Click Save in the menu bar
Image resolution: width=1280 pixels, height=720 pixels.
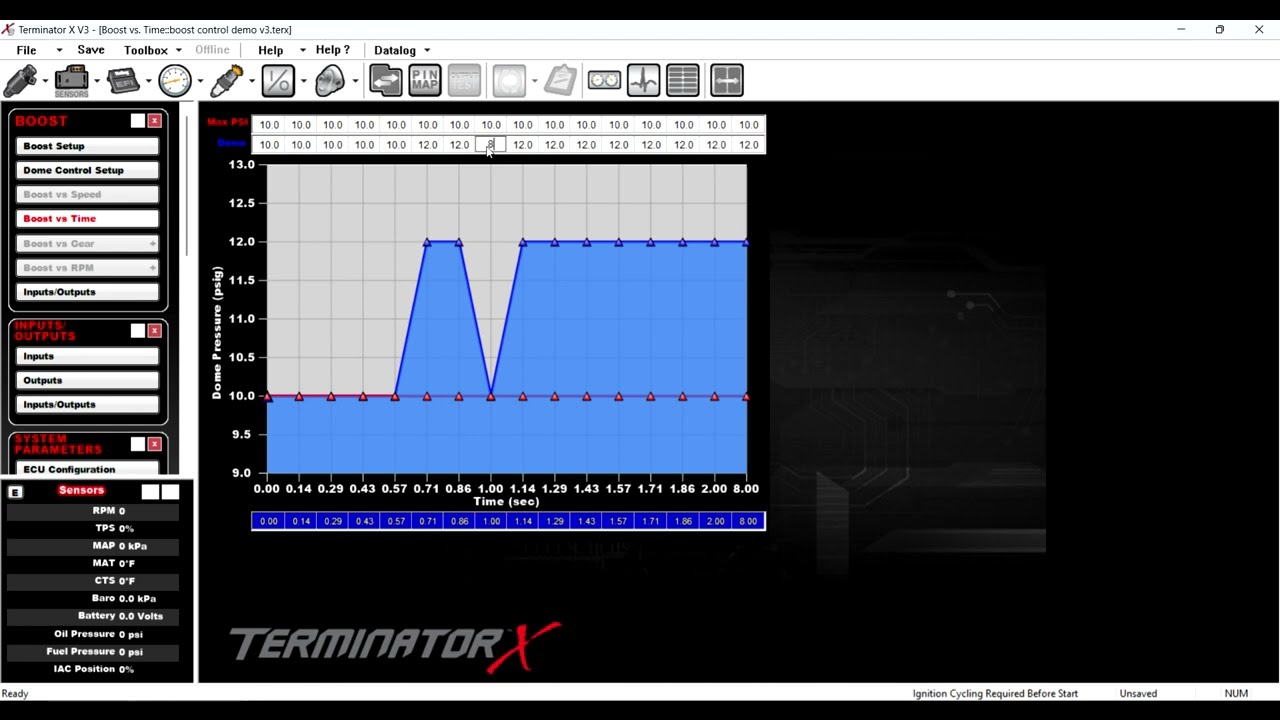[91, 50]
